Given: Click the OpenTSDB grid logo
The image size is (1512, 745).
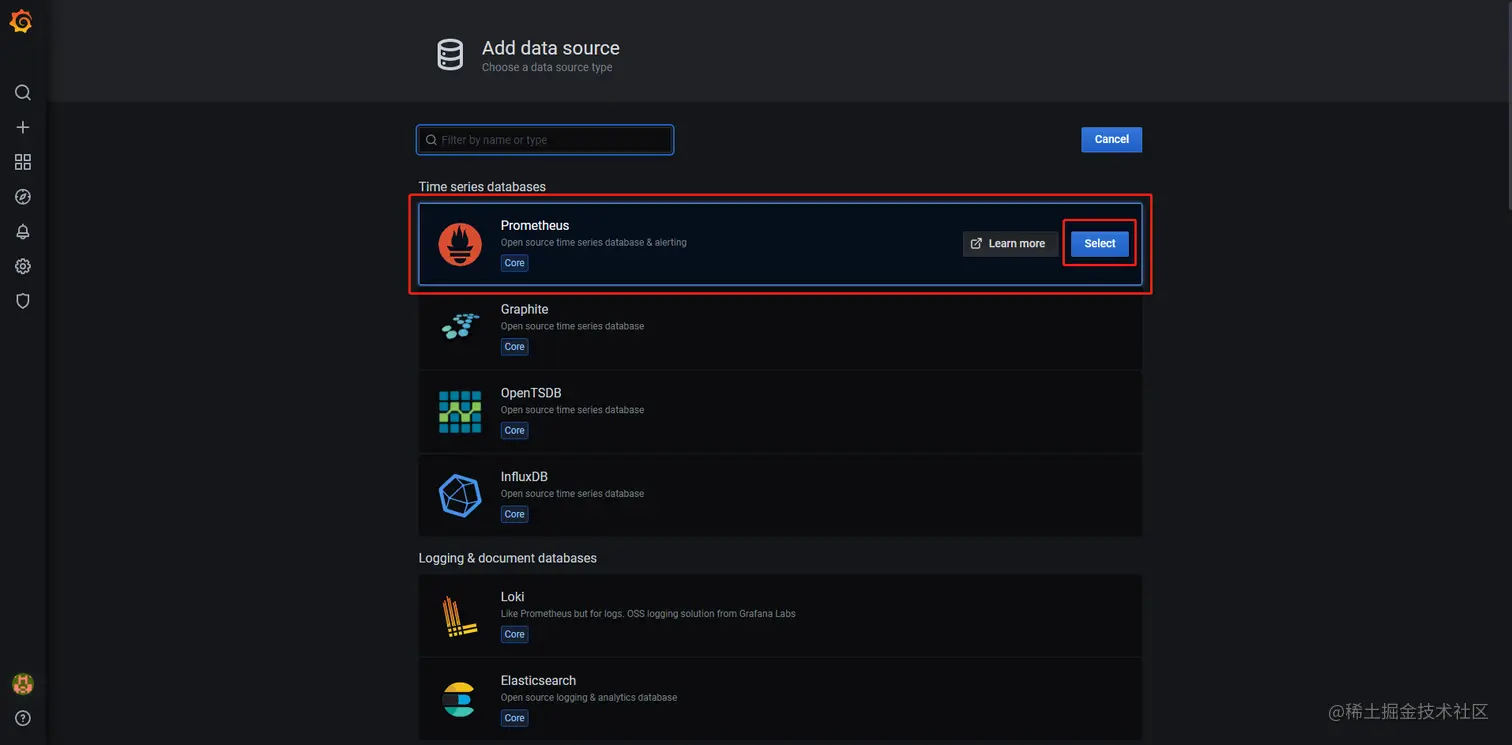Looking at the screenshot, I should click(460, 412).
